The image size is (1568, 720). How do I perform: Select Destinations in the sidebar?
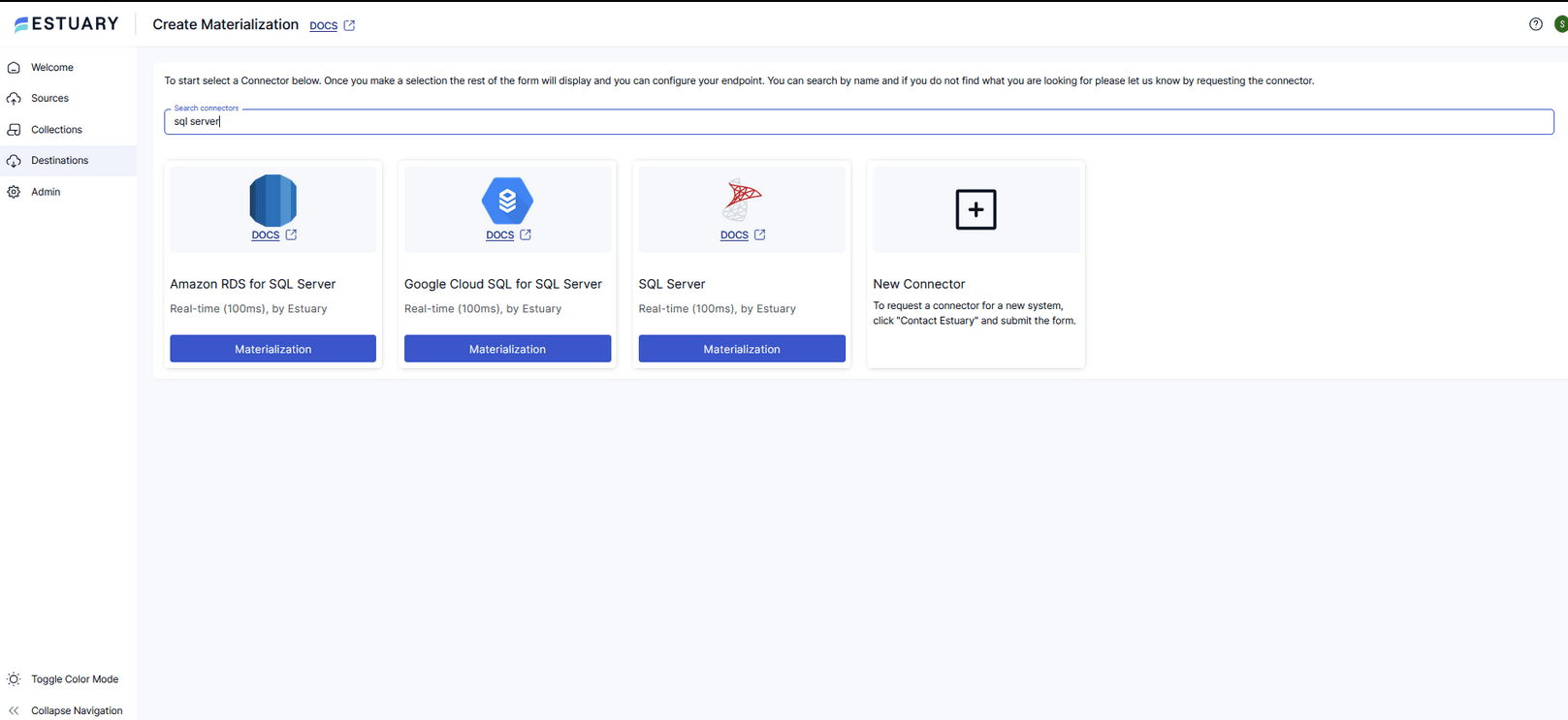click(x=59, y=161)
